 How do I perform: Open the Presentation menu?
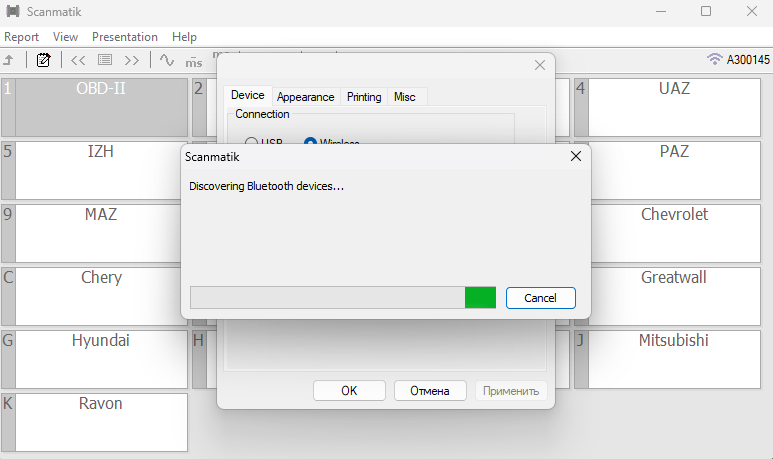125,37
